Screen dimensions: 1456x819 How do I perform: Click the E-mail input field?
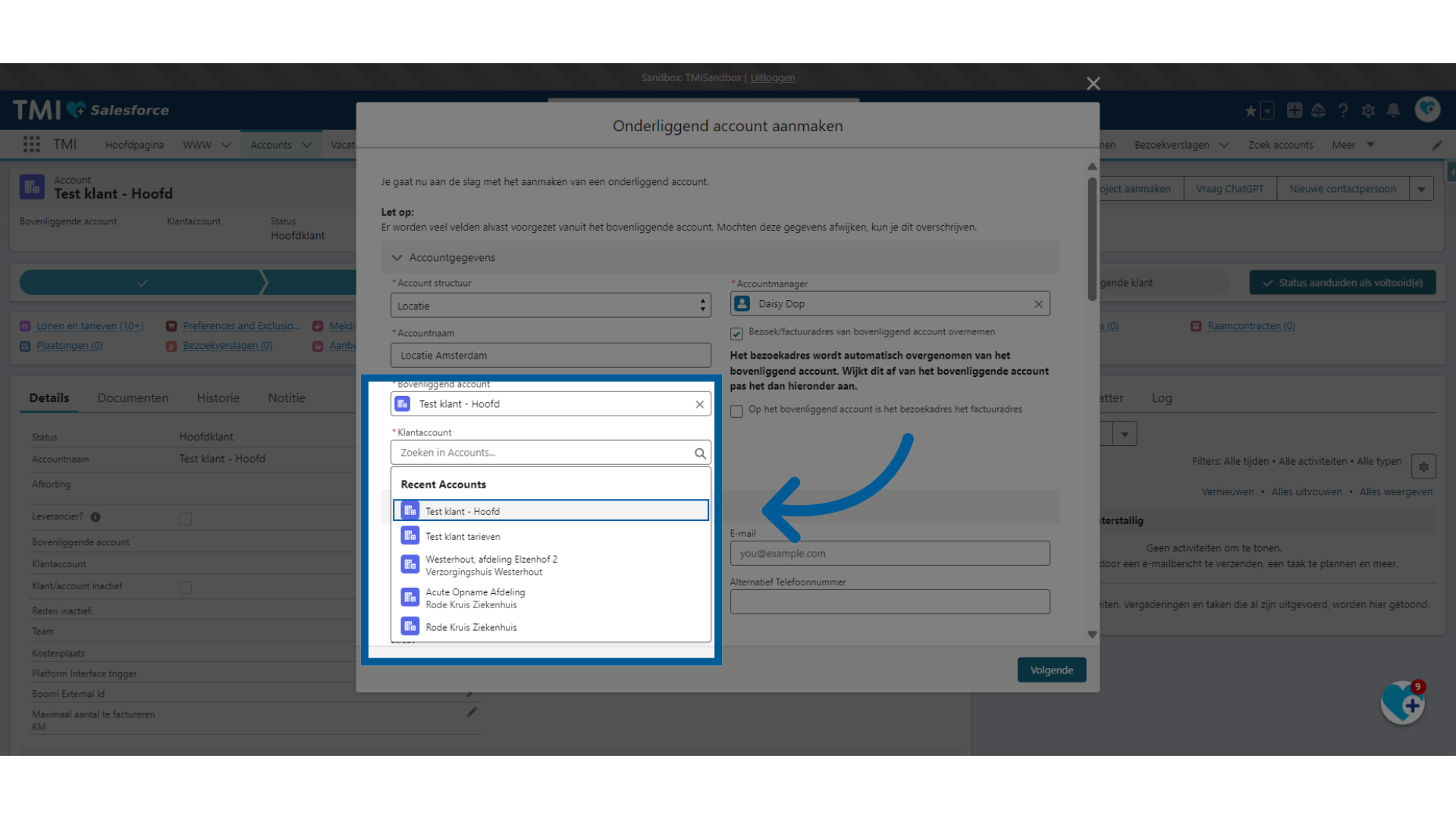pos(890,554)
